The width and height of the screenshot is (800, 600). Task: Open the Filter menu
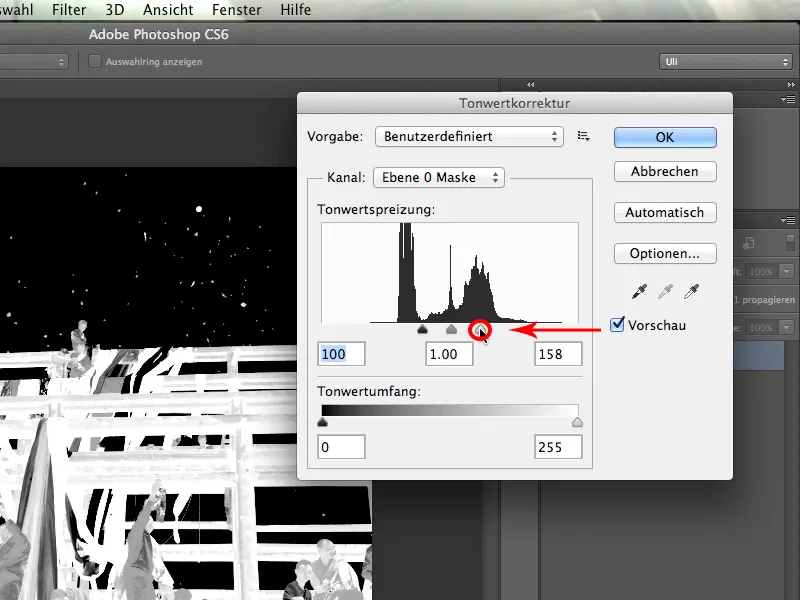69,10
